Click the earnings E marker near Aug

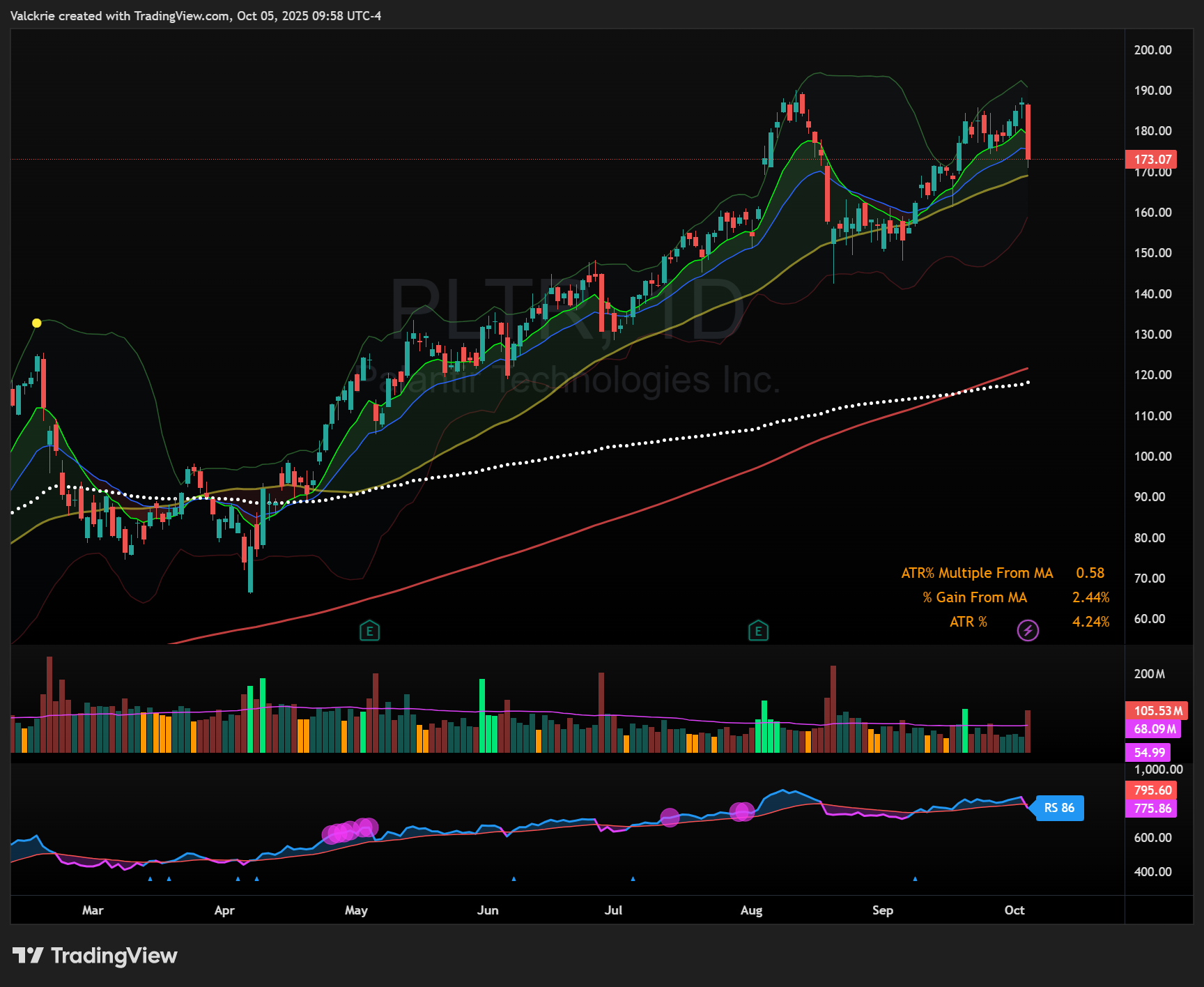pyautogui.click(x=758, y=632)
